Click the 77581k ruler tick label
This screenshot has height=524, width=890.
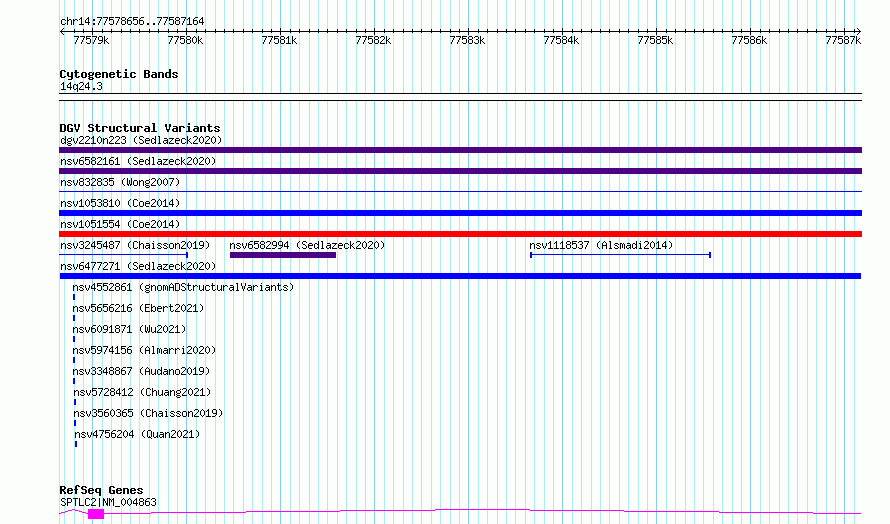[x=279, y=40]
